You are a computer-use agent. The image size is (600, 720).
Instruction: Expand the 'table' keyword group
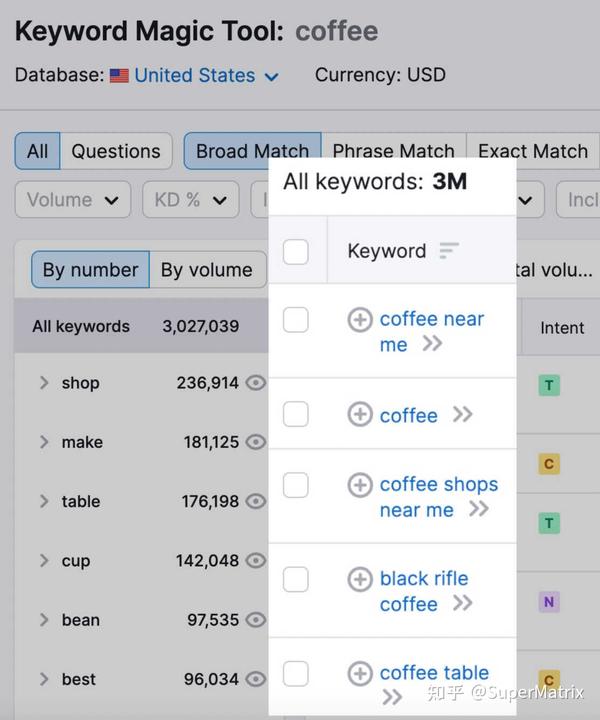[x=44, y=502]
